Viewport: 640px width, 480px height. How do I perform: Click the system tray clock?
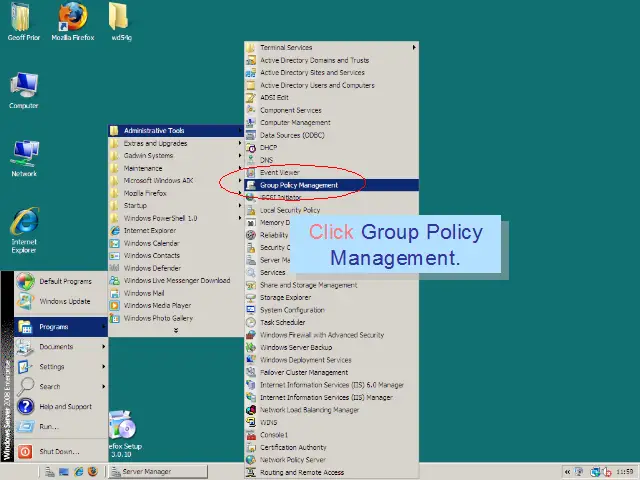[625, 471]
